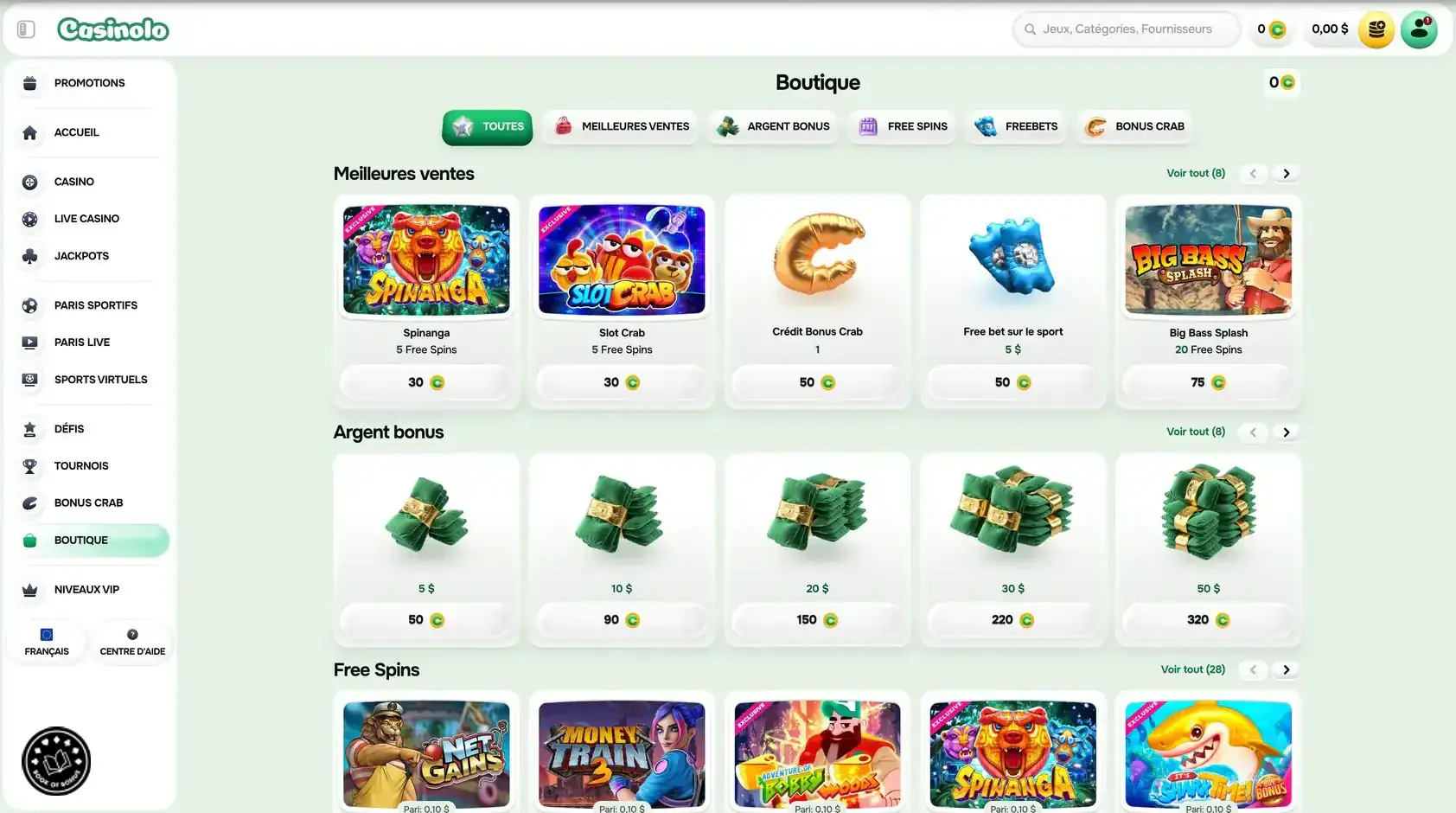Click Voir tout (28) for Free Spins
Image resolution: width=1456 pixels, height=813 pixels.
(1192, 669)
